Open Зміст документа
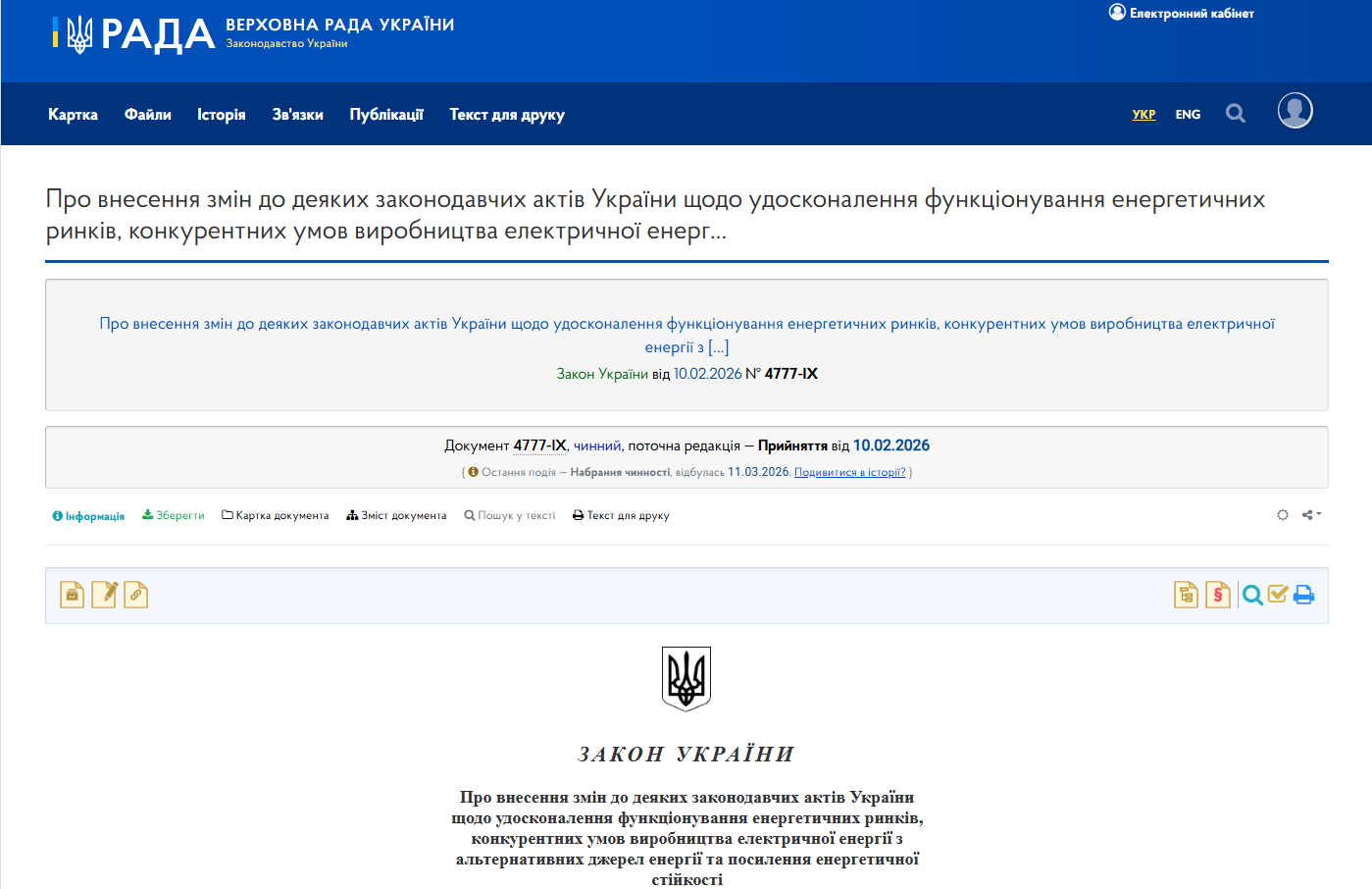1372x889 pixels. [x=396, y=515]
